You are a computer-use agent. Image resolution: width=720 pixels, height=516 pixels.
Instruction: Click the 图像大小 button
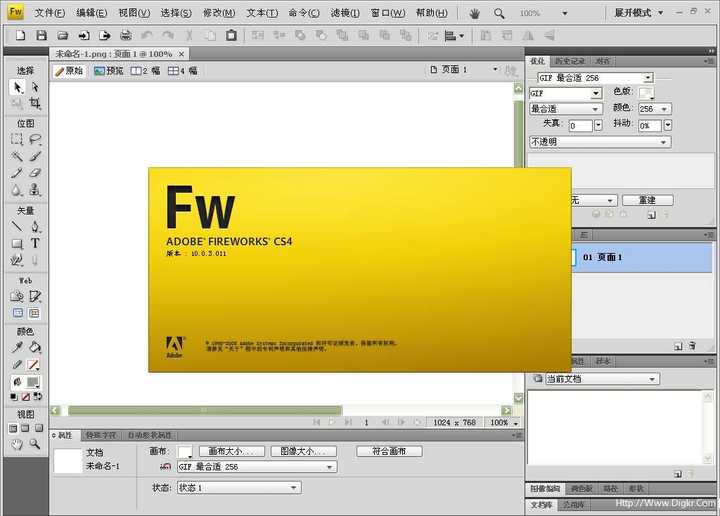(303, 451)
